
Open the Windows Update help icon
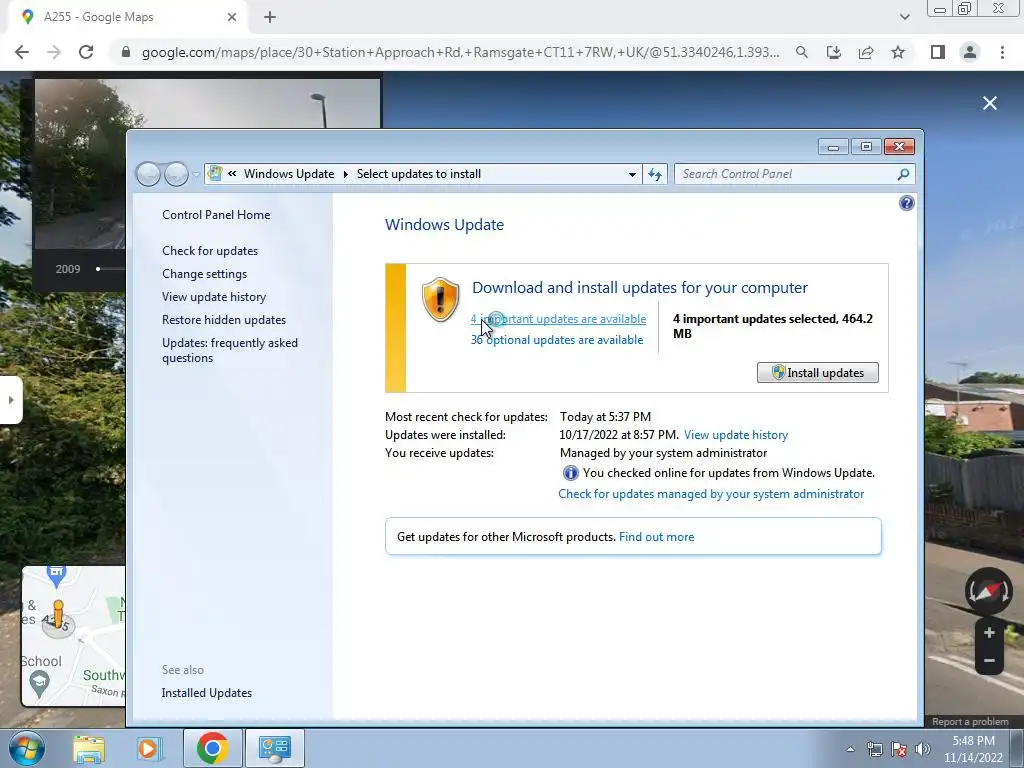pyautogui.click(x=906, y=203)
